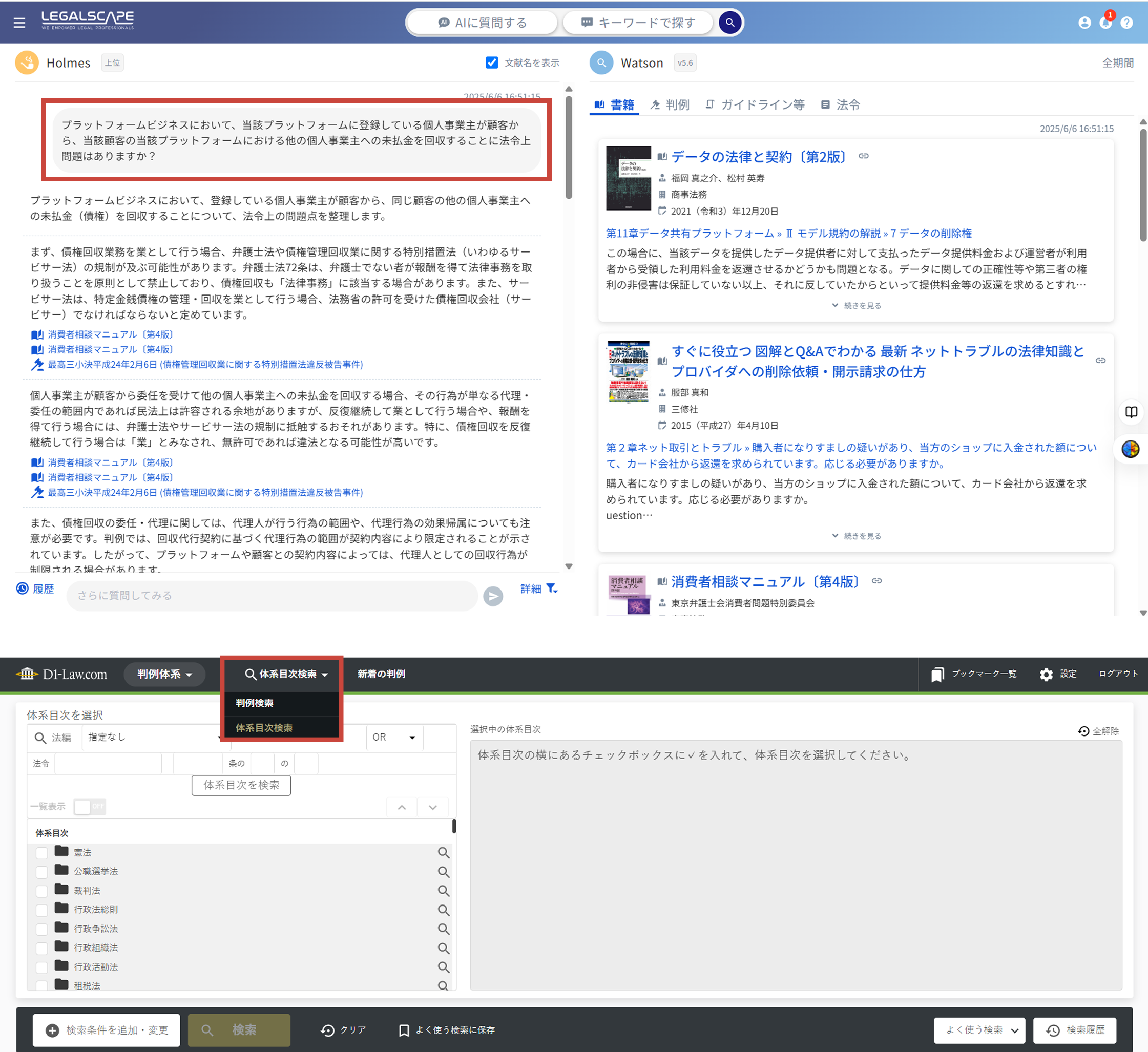Expand the よく使う検索 dropdown

[979, 1030]
